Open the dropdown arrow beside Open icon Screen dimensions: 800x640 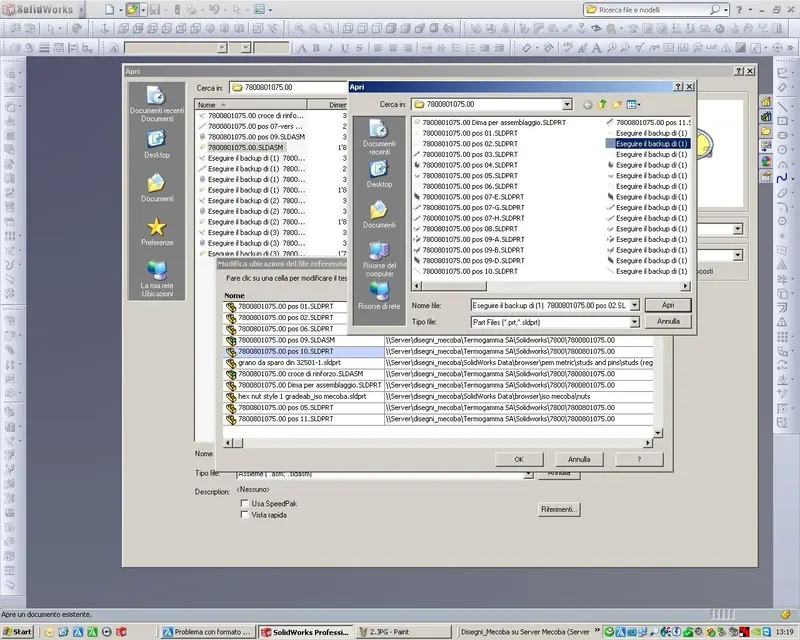pyautogui.click(x=143, y=9)
